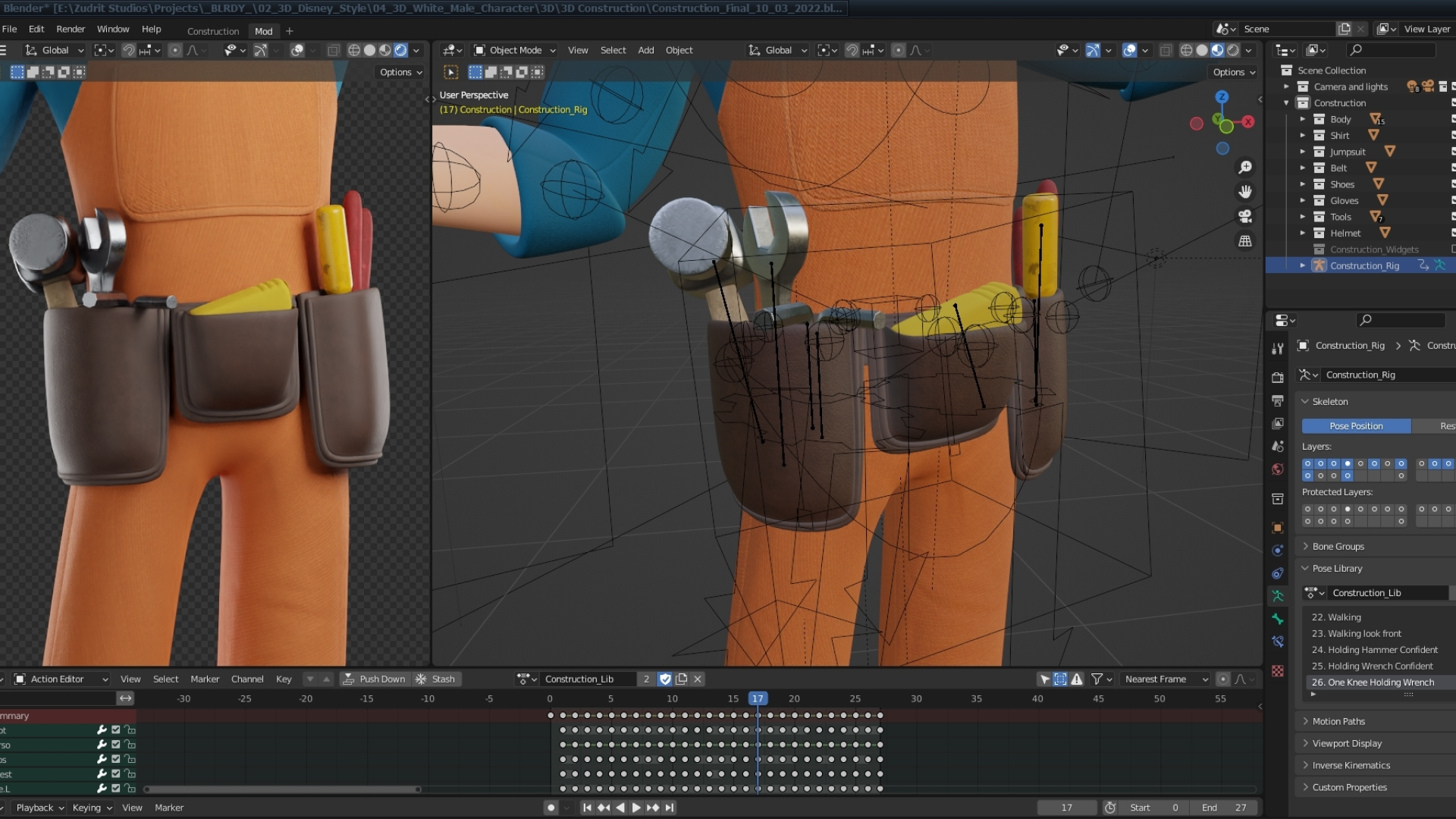
Task: Jump to the first frame of playback
Action: (x=587, y=808)
